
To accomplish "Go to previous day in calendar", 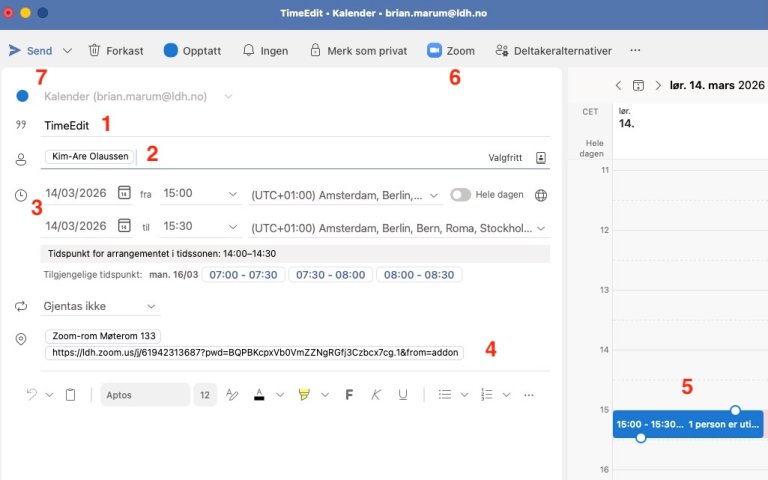I will click(x=619, y=86).
